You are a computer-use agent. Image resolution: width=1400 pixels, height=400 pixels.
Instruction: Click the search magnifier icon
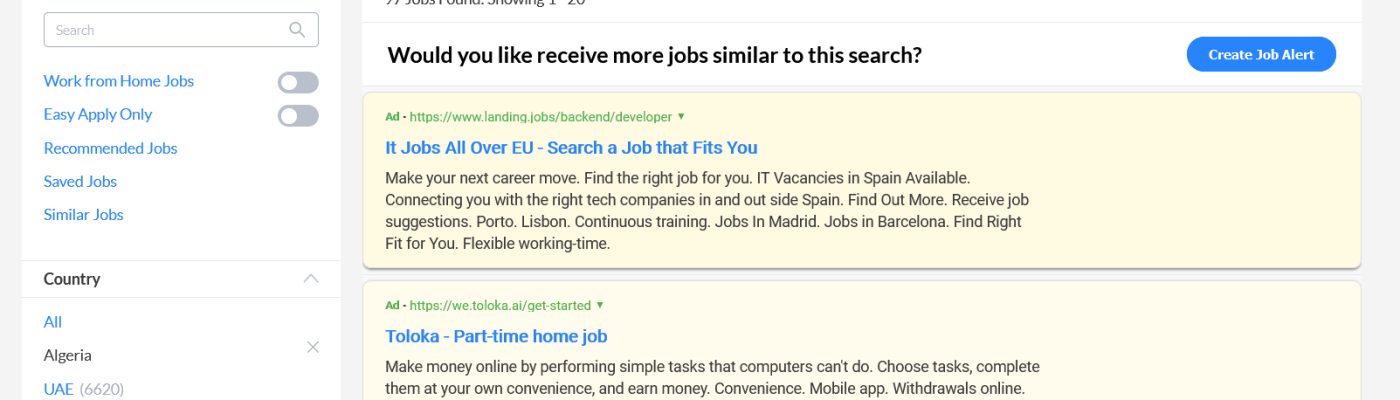click(297, 30)
